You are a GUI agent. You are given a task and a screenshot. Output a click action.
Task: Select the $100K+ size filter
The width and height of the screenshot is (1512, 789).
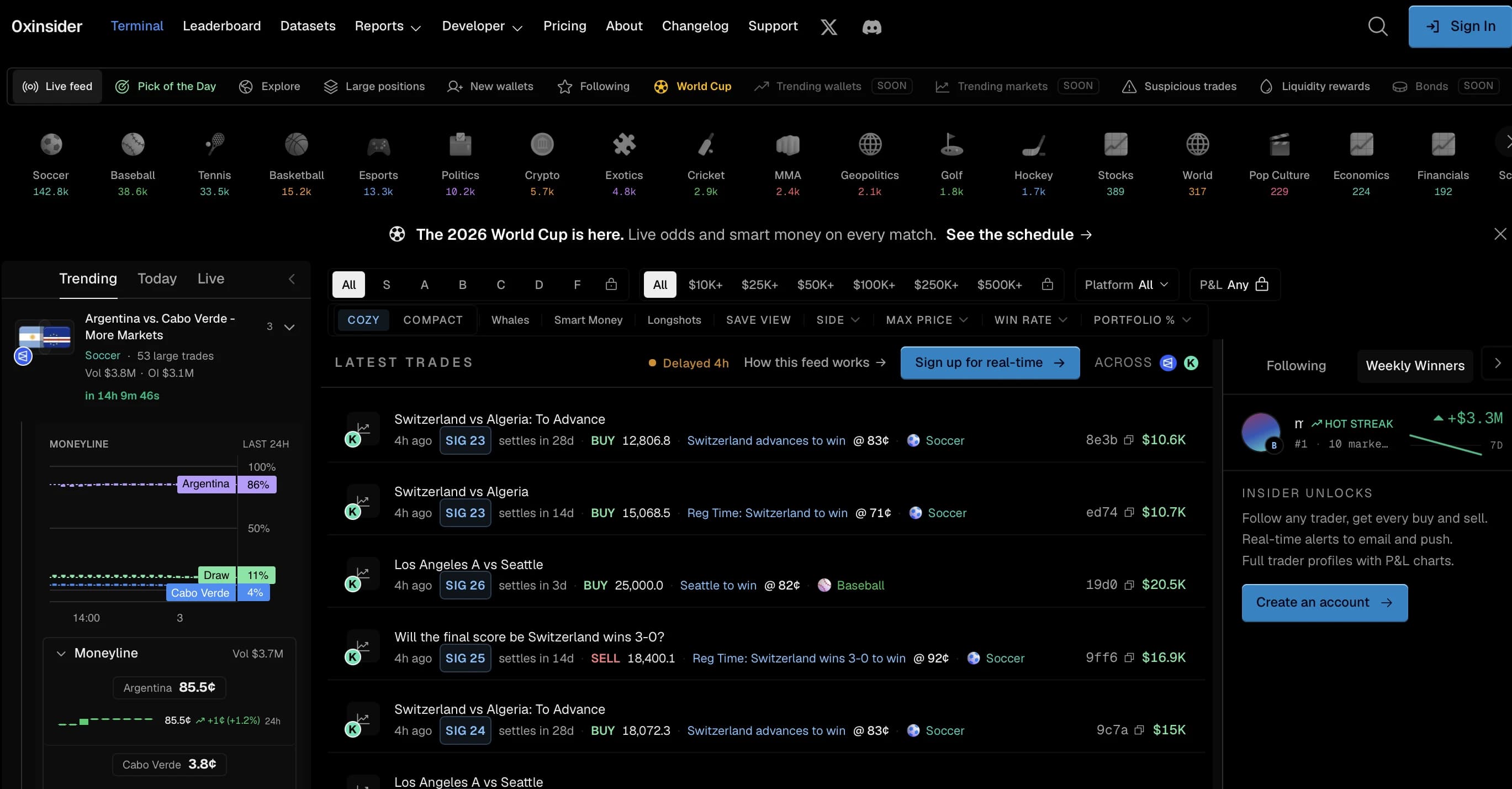874,285
